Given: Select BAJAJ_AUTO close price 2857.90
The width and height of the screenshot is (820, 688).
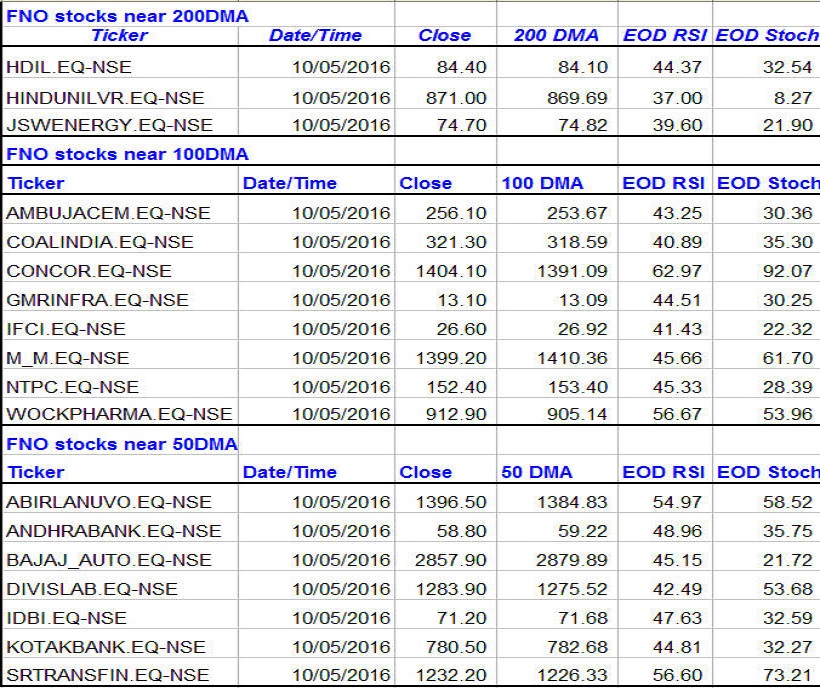Looking at the screenshot, I should tap(448, 560).
